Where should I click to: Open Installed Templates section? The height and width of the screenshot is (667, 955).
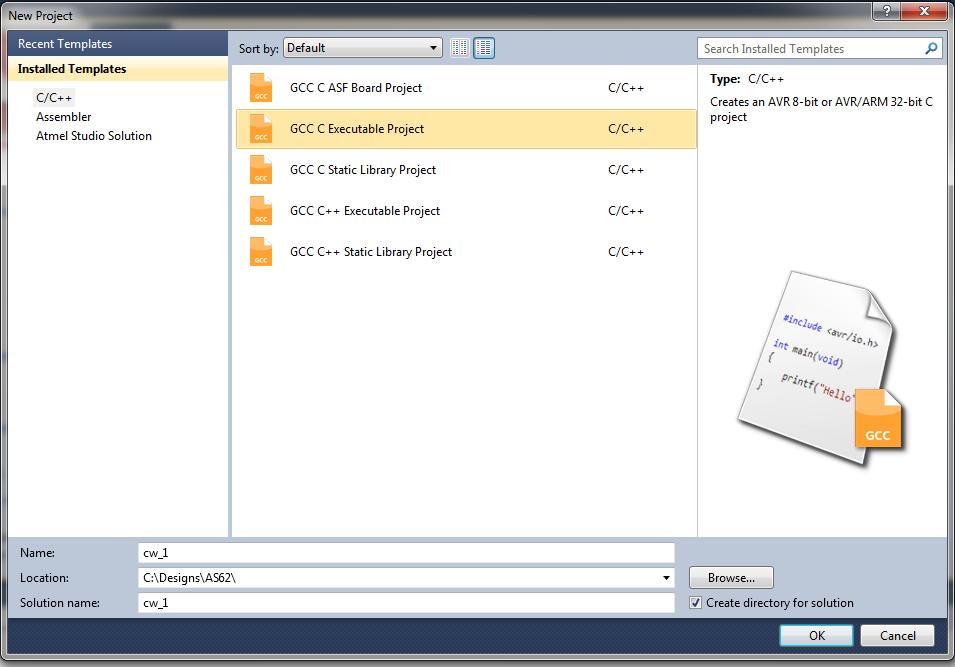pyautogui.click(x=118, y=69)
